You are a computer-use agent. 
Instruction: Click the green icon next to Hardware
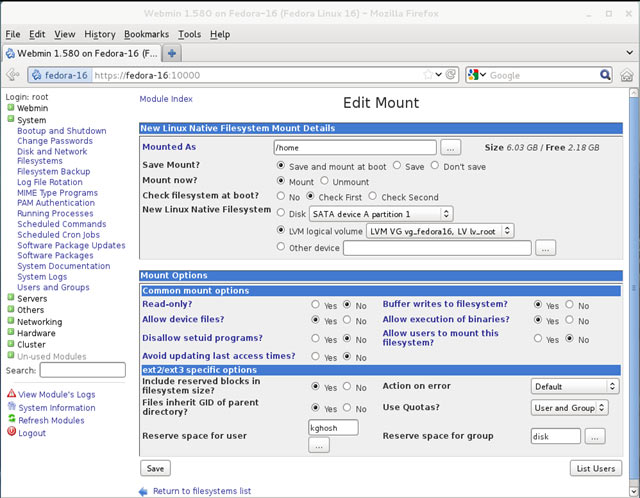click(11, 332)
